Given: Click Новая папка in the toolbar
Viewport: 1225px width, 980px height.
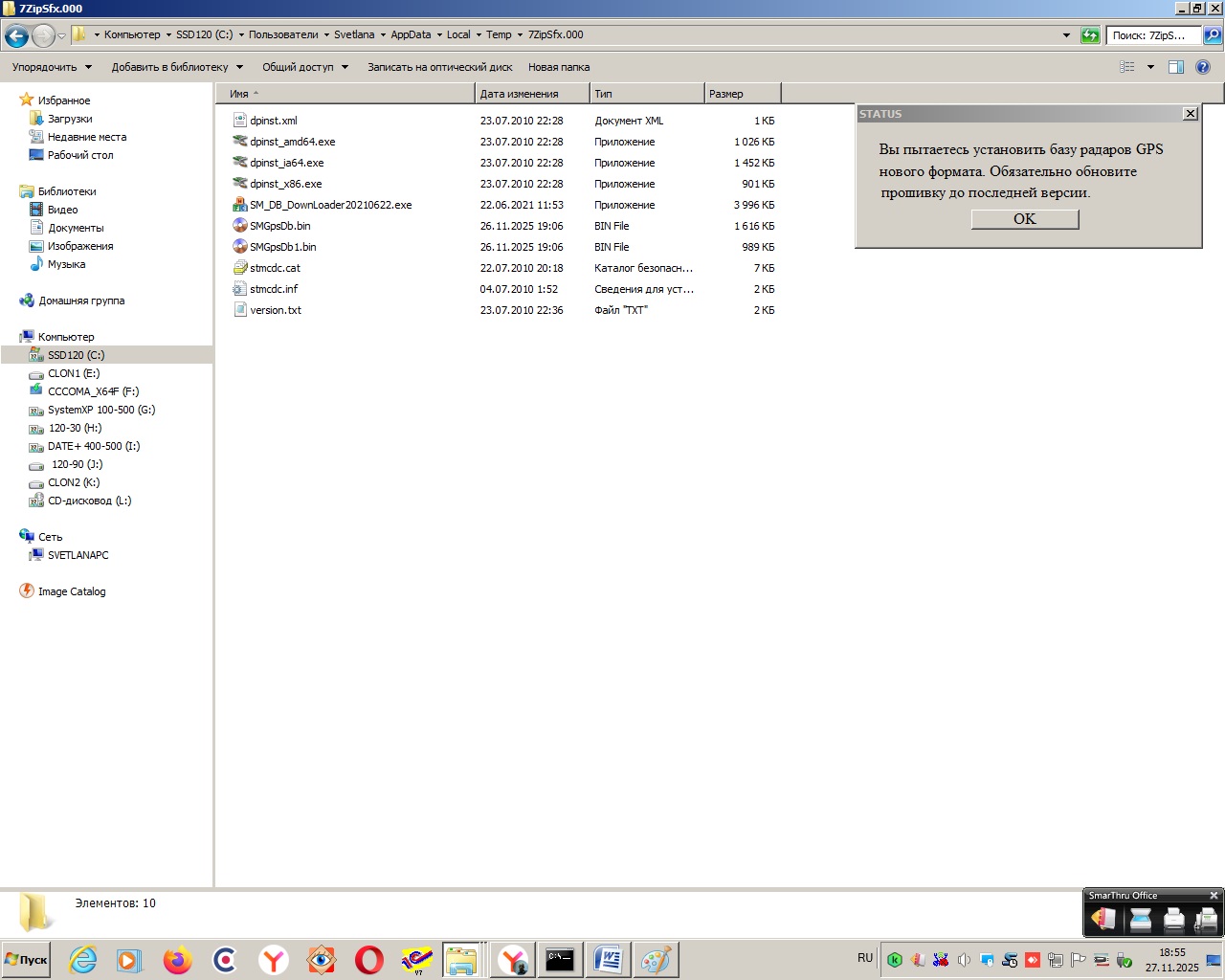Looking at the screenshot, I should 559,67.
